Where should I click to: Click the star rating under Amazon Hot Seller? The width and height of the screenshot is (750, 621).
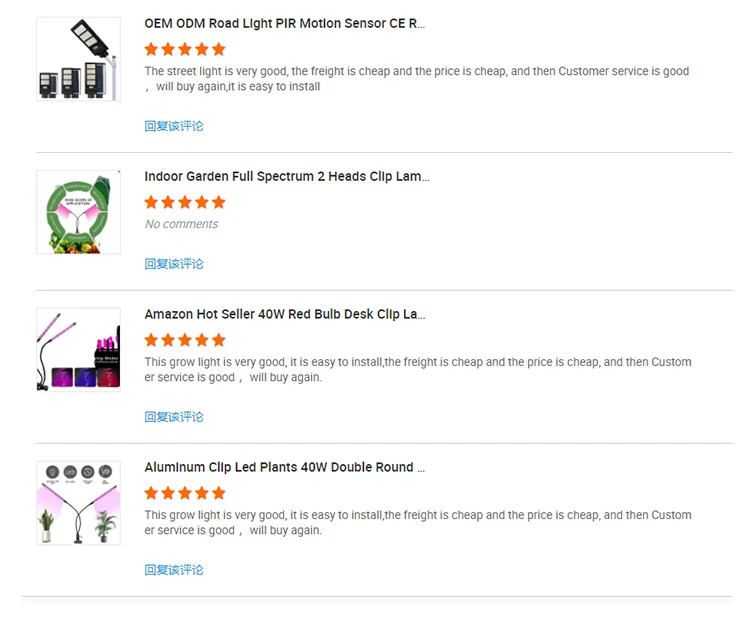click(x=185, y=340)
